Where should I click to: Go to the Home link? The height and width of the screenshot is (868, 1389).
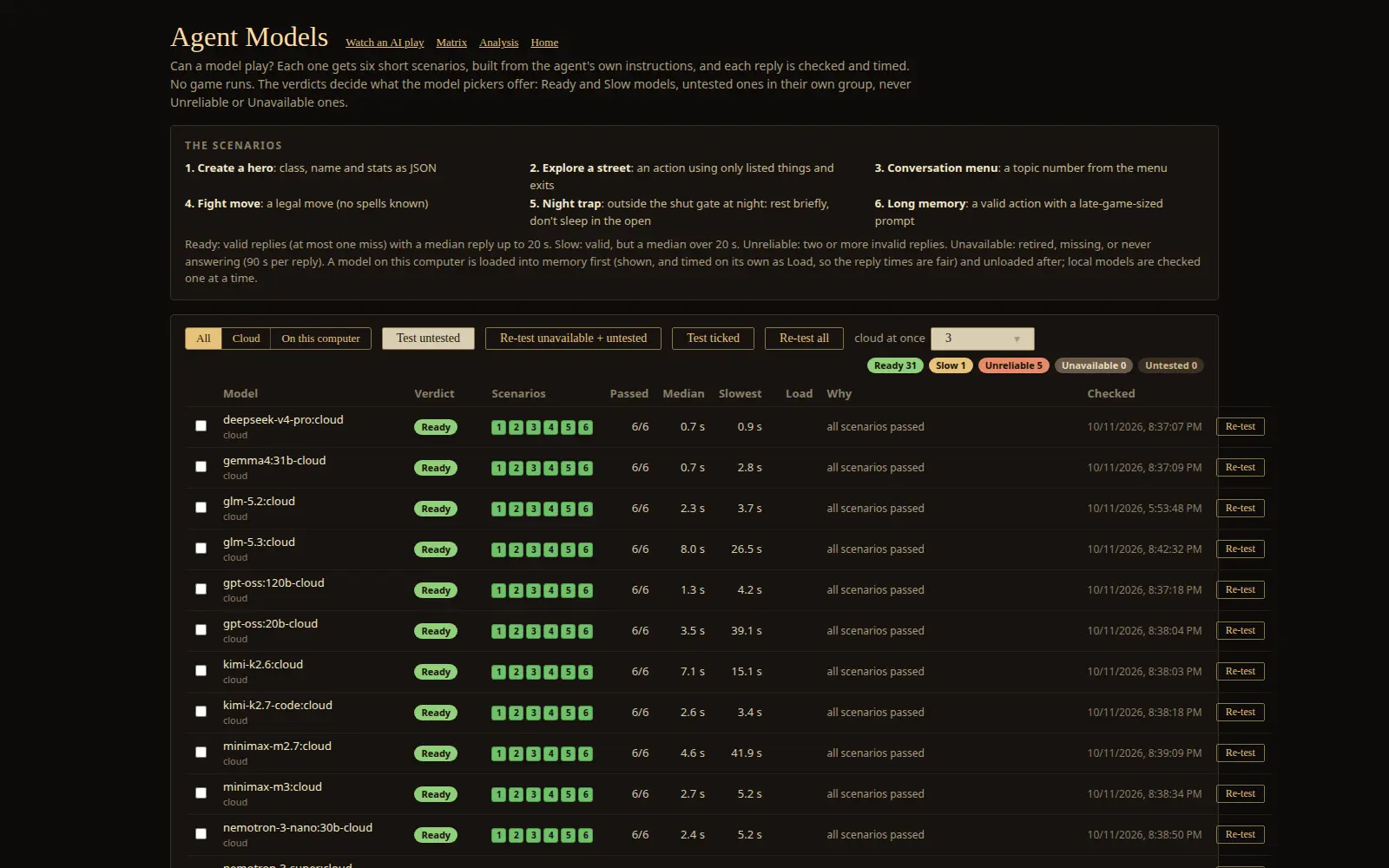pos(544,43)
